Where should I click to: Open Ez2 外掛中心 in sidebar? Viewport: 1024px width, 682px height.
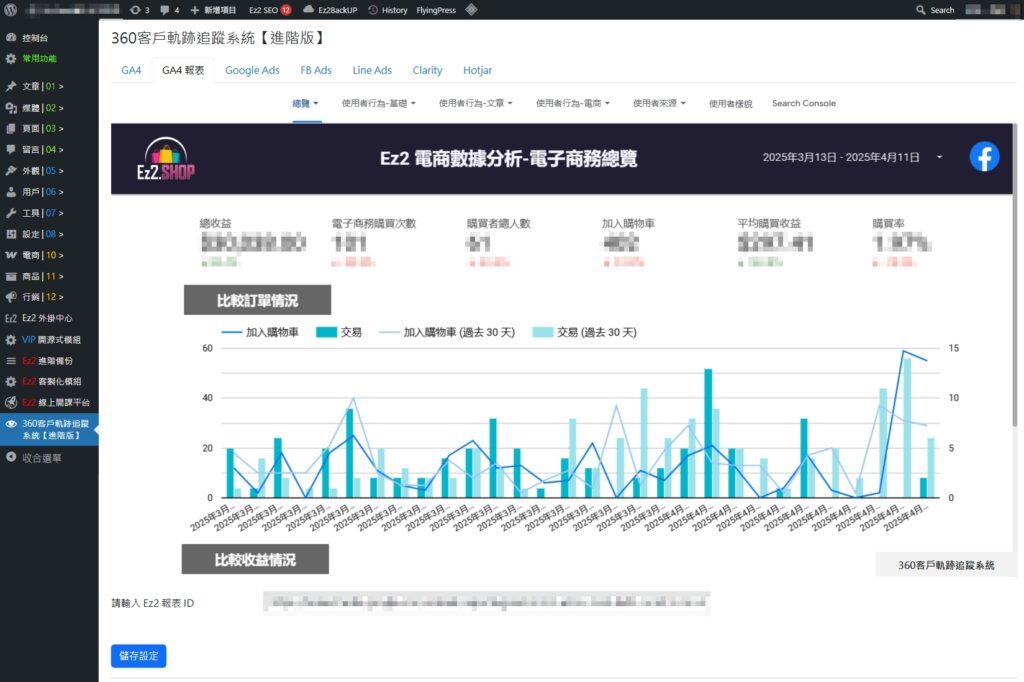click(x=47, y=318)
